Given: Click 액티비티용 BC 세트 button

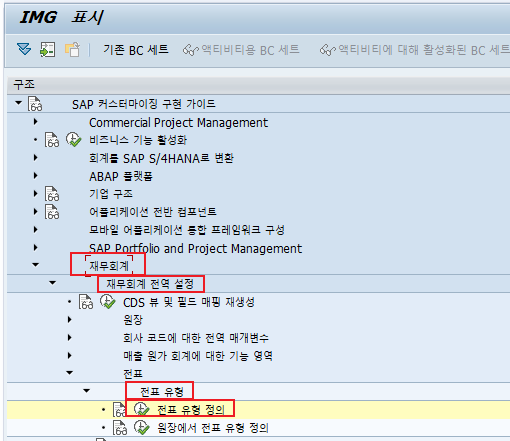Looking at the screenshot, I should coord(241,50).
